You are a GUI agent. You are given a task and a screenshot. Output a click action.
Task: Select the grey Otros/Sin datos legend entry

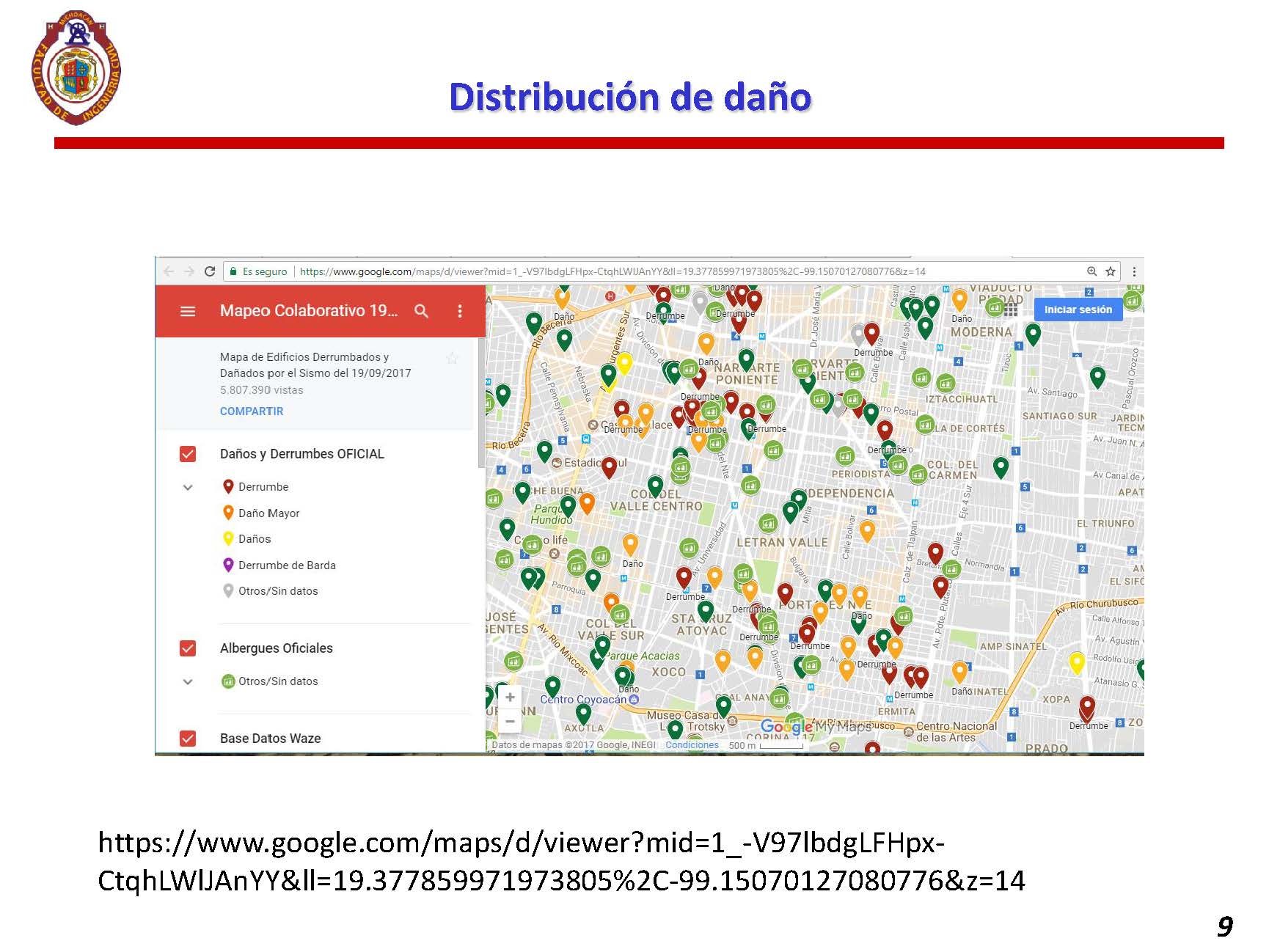[270, 591]
